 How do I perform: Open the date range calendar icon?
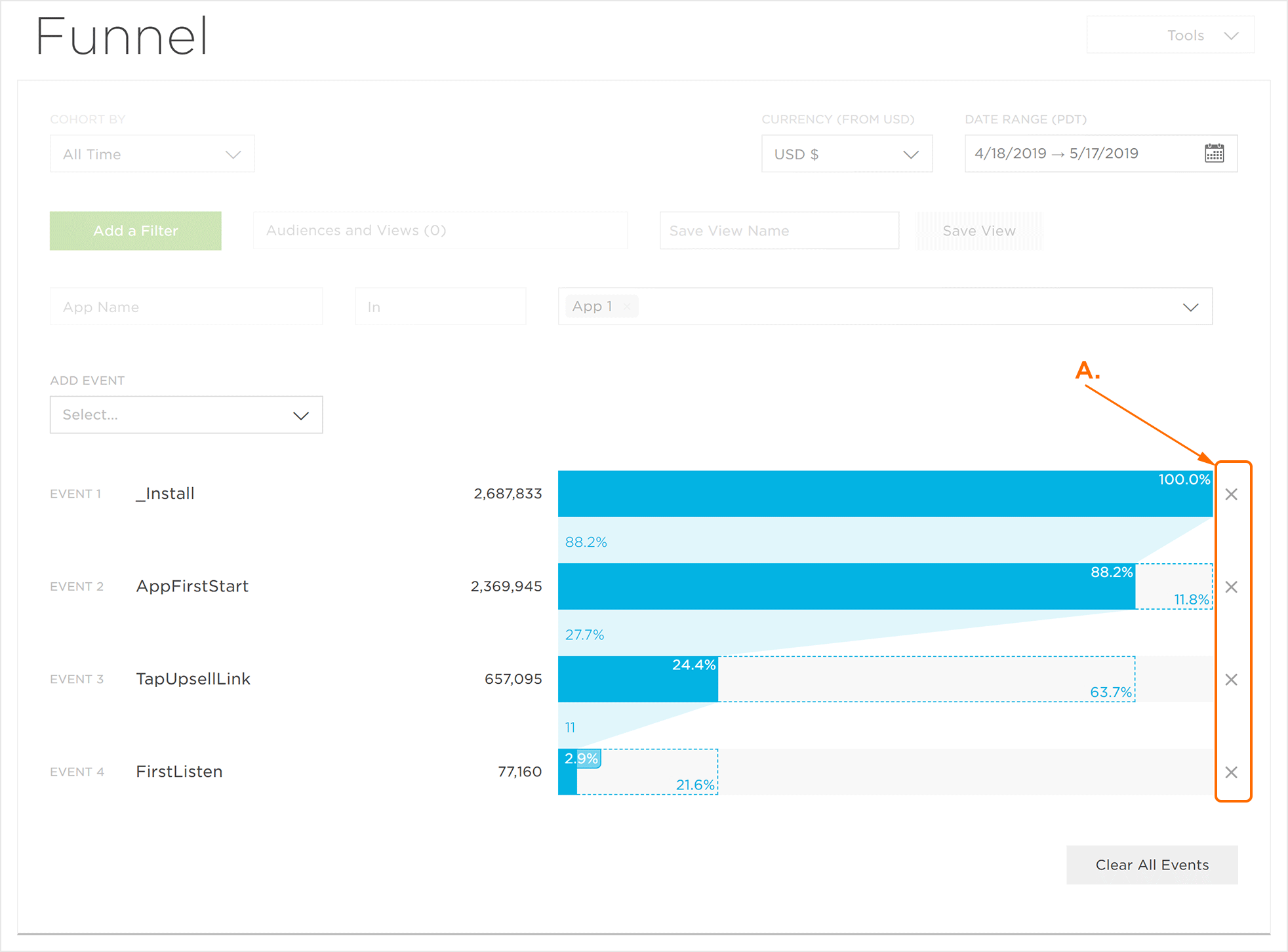[1214, 153]
